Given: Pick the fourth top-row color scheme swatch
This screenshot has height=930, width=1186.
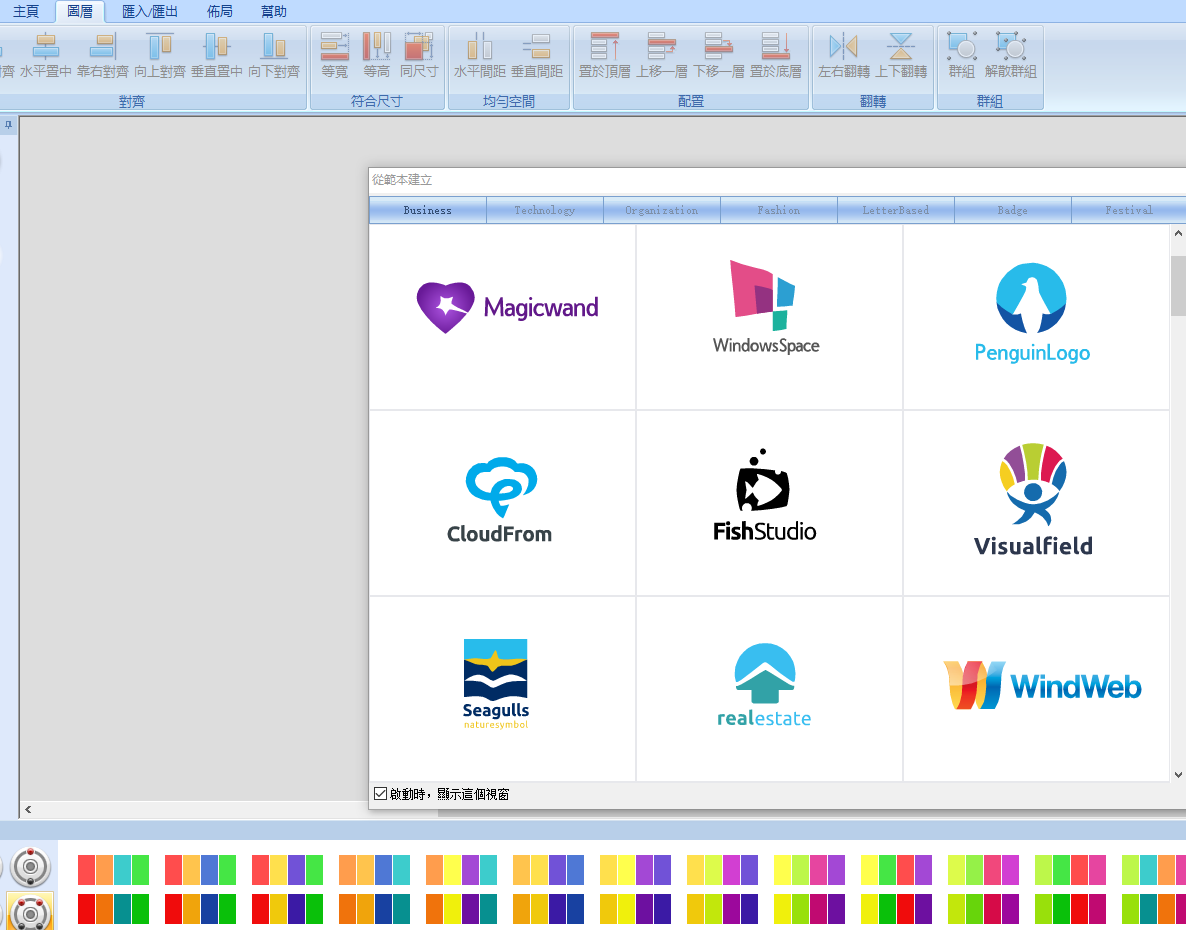Looking at the screenshot, I should pyautogui.click(x=374, y=870).
